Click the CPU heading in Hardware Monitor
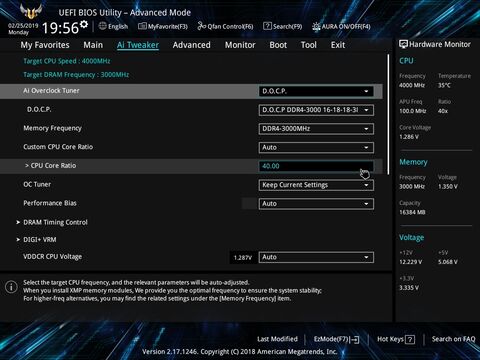The width and height of the screenshot is (480, 360). [406, 61]
